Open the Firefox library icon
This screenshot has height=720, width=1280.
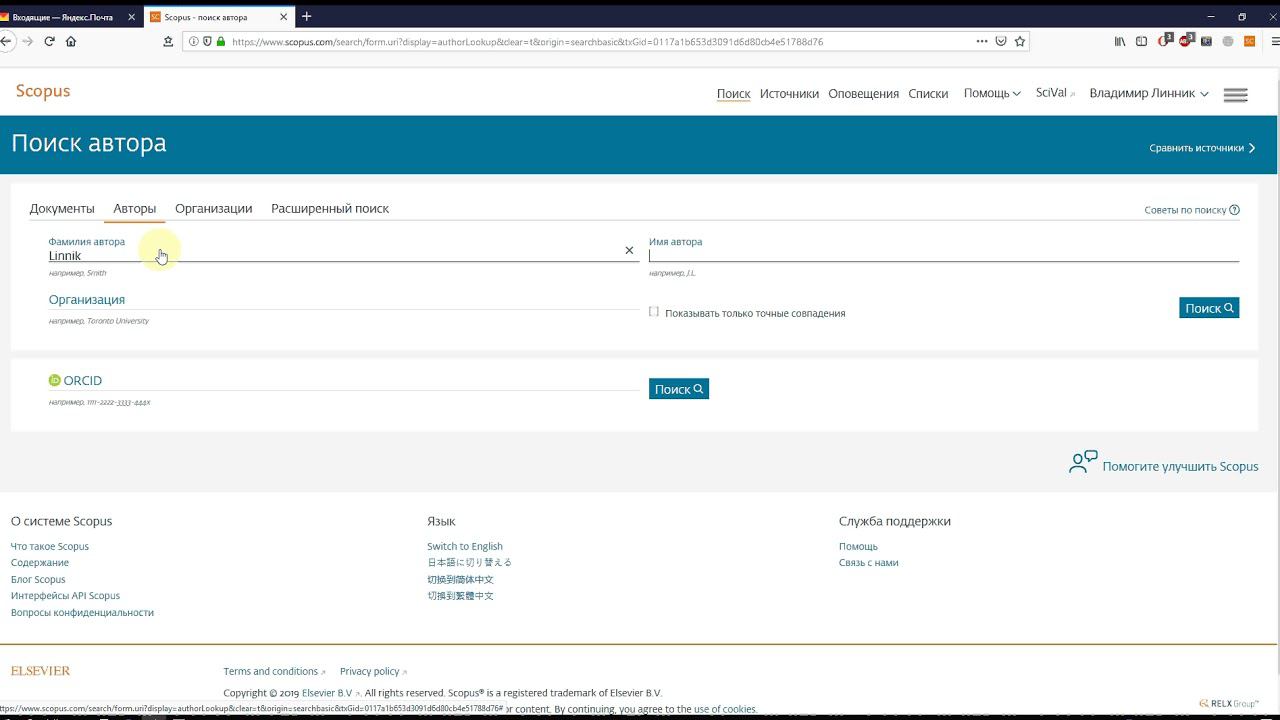coord(1120,42)
